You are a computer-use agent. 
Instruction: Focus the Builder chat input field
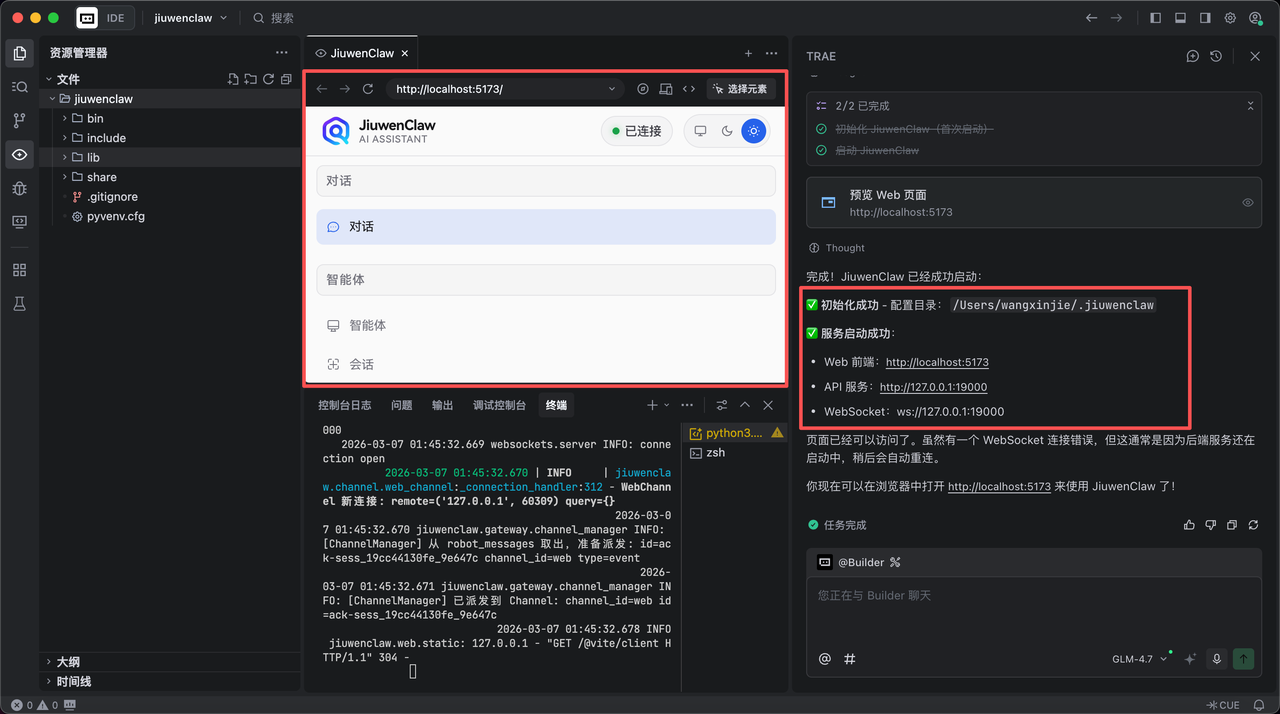(x=1034, y=612)
